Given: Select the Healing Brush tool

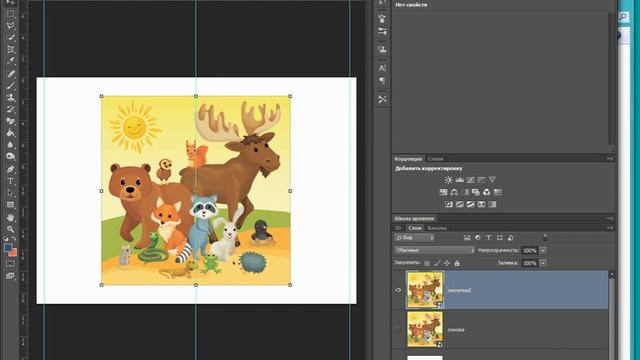Looking at the screenshot, I should [x=10, y=74].
